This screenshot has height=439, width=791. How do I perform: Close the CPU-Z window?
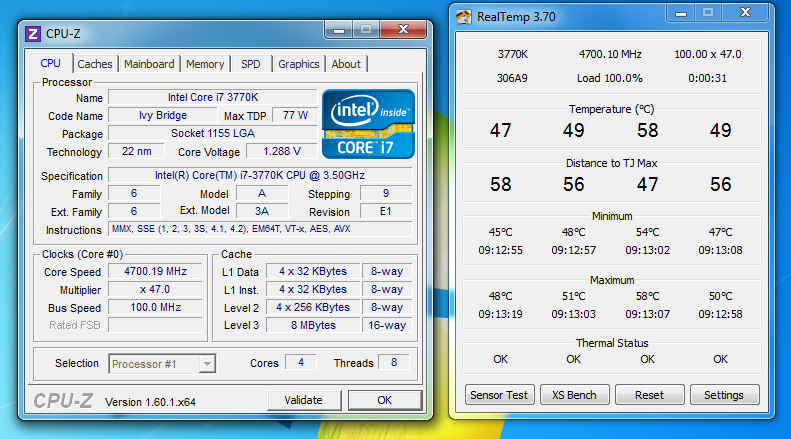click(404, 30)
